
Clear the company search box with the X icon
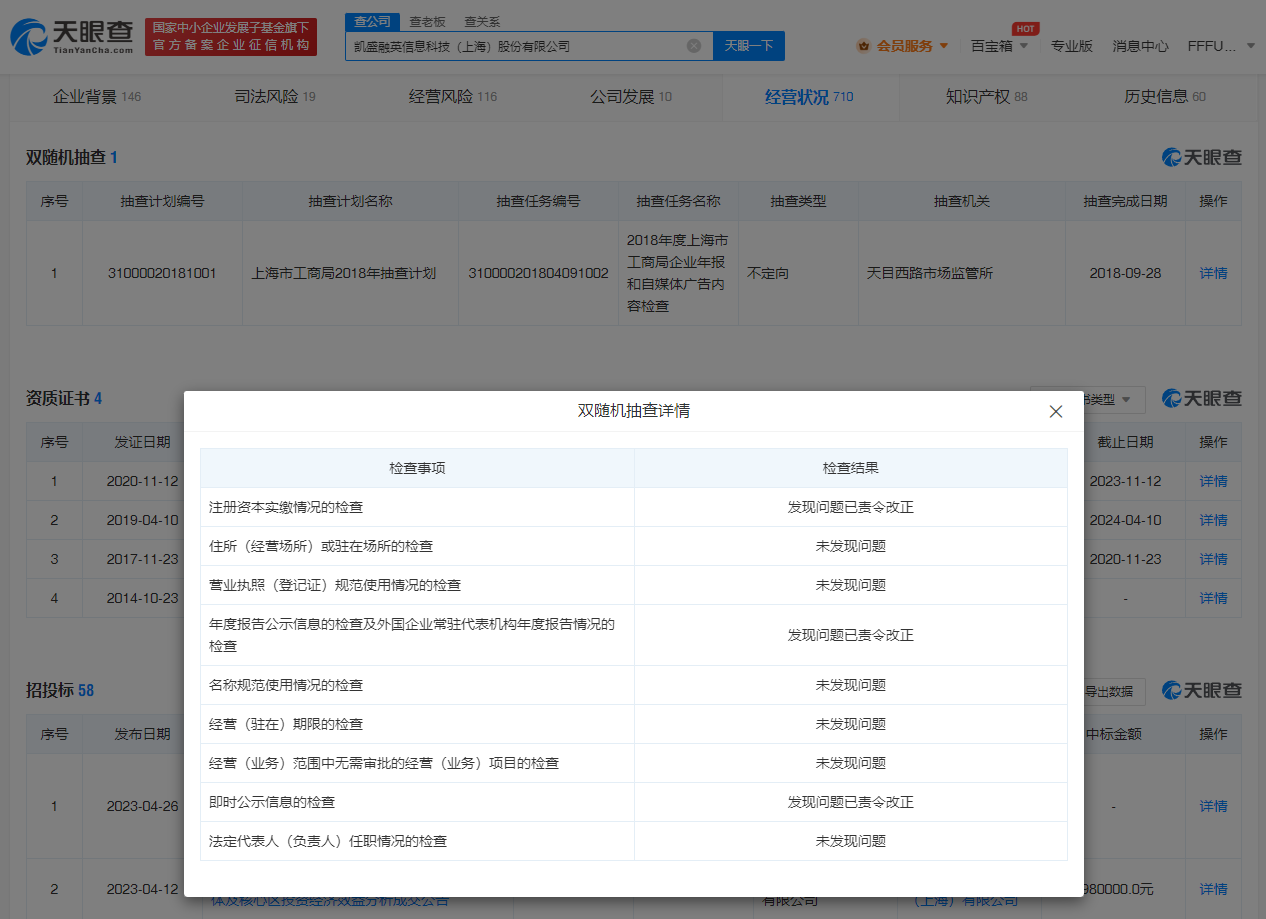[x=694, y=46]
